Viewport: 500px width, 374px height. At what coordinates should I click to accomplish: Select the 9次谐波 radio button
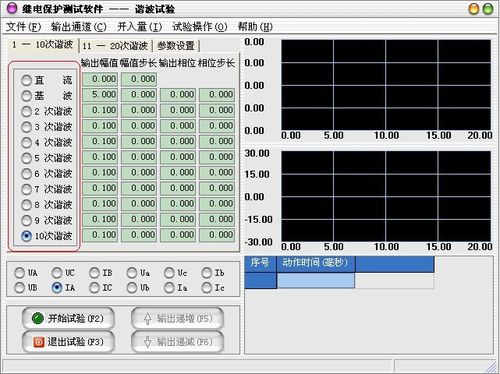click(x=26, y=220)
